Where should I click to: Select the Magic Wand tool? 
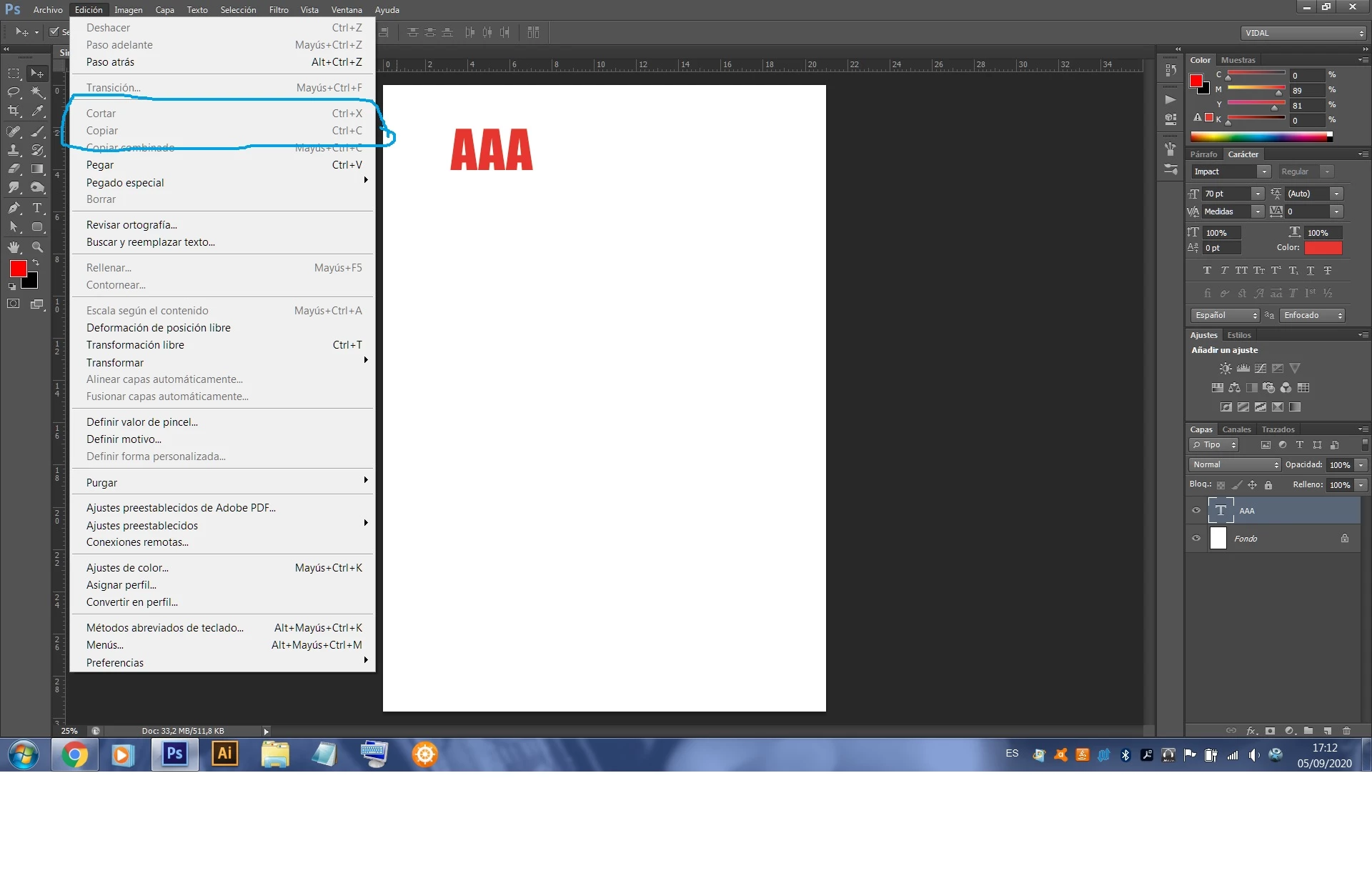(x=37, y=91)
